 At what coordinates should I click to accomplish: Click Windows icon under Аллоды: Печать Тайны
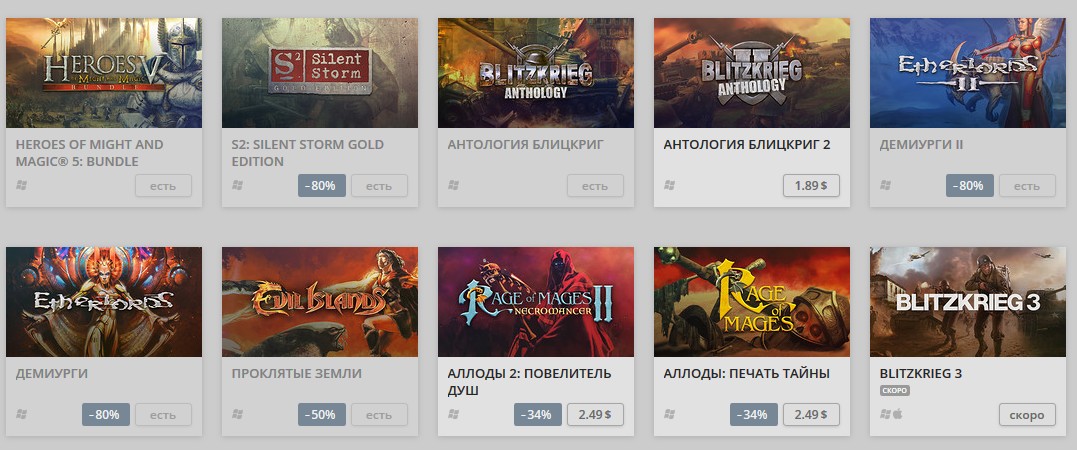[670, 414]
